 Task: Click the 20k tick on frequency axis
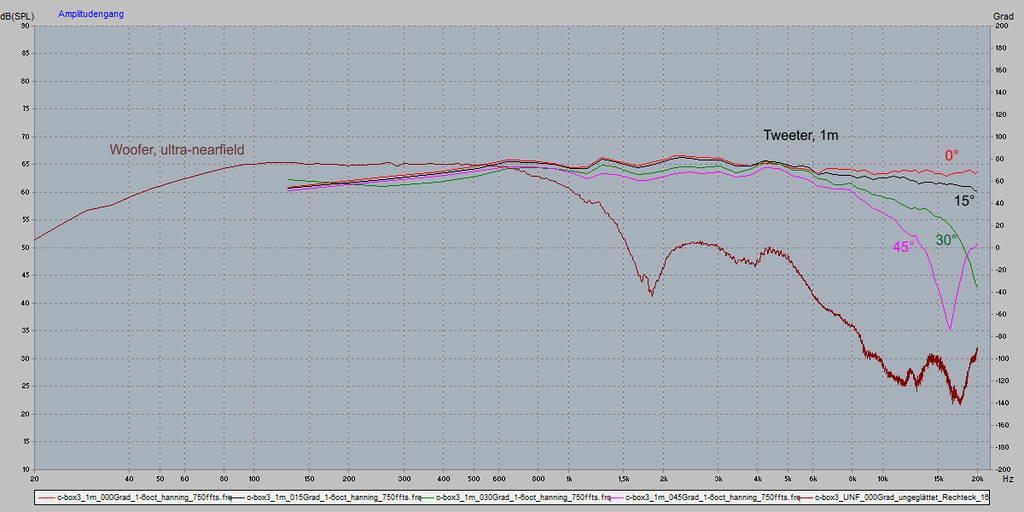(x=977, y=479)
